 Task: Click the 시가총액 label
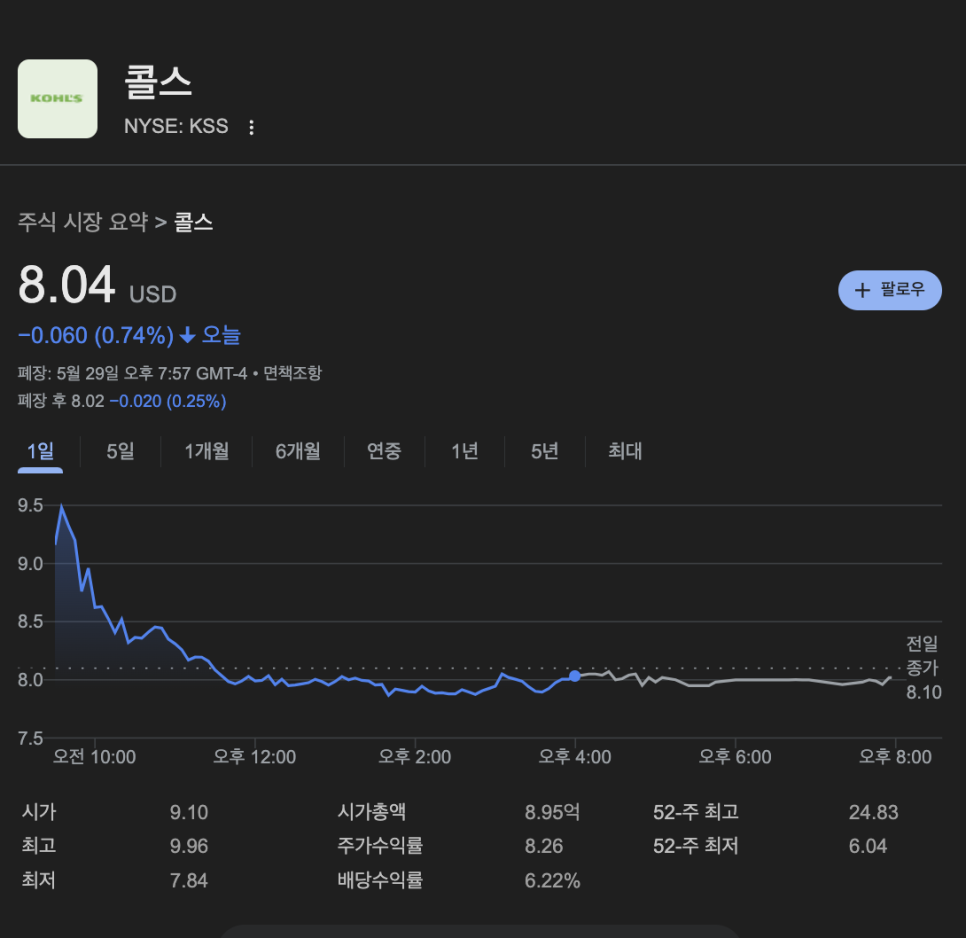coord(371,812)
